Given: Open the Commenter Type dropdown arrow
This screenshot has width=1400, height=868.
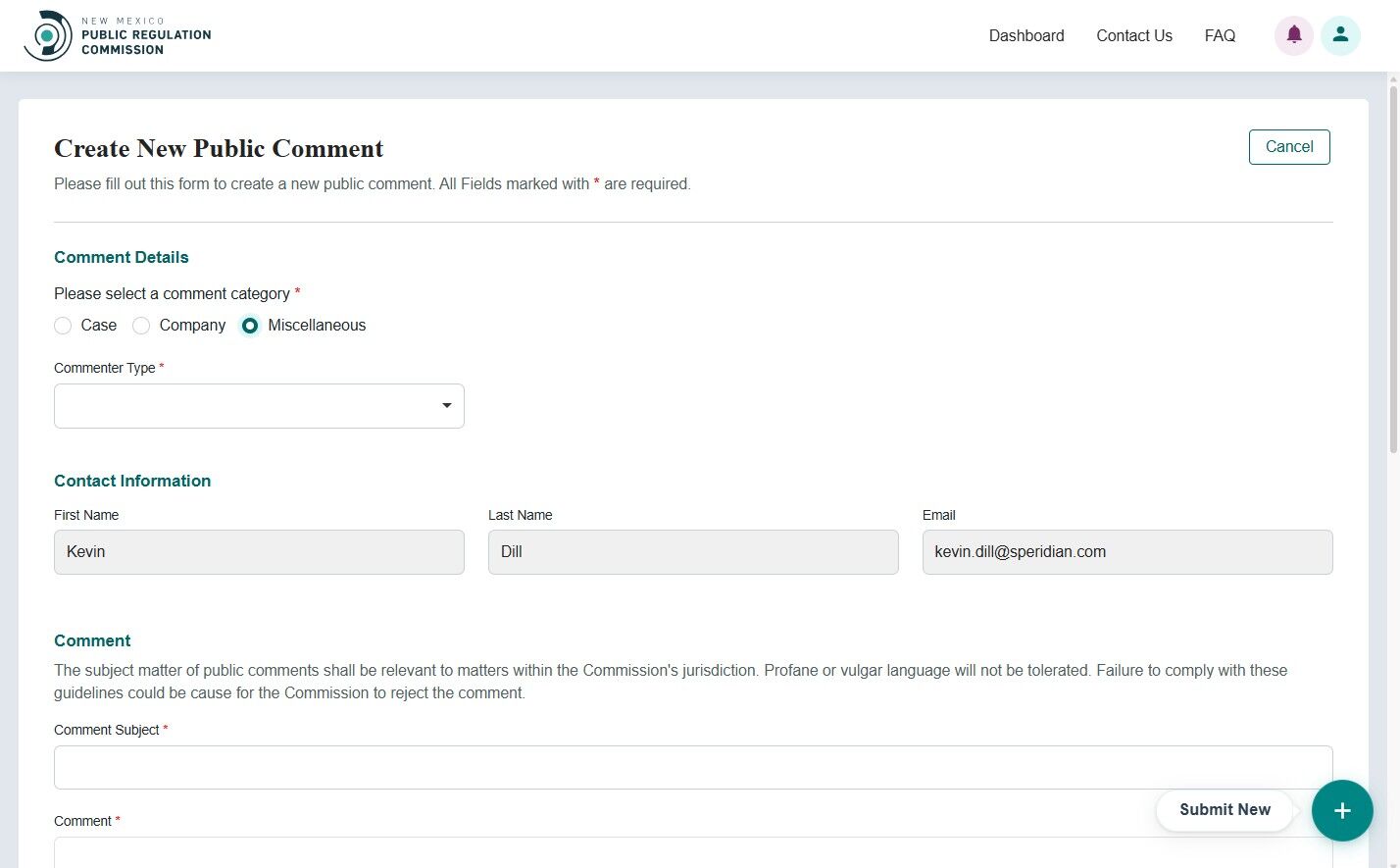Looking at the screenshot, I should point(446,405).
